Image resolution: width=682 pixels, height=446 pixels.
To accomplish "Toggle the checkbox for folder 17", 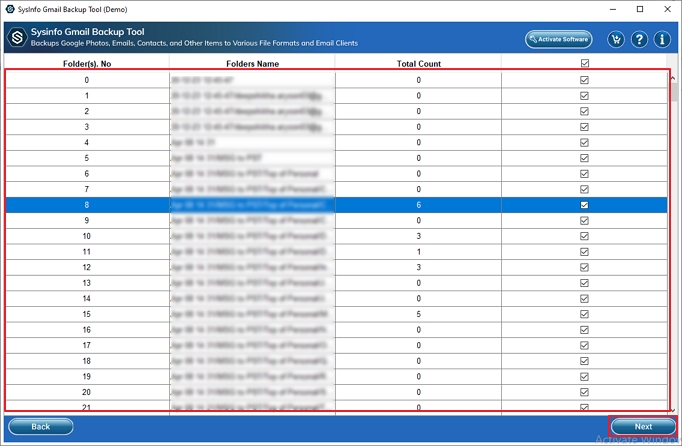I will point(584,345).
